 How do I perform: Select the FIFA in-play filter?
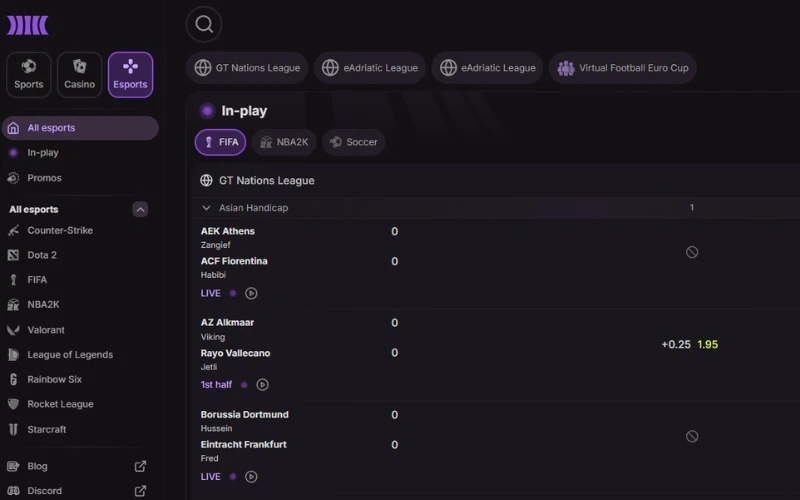point(220,142)
